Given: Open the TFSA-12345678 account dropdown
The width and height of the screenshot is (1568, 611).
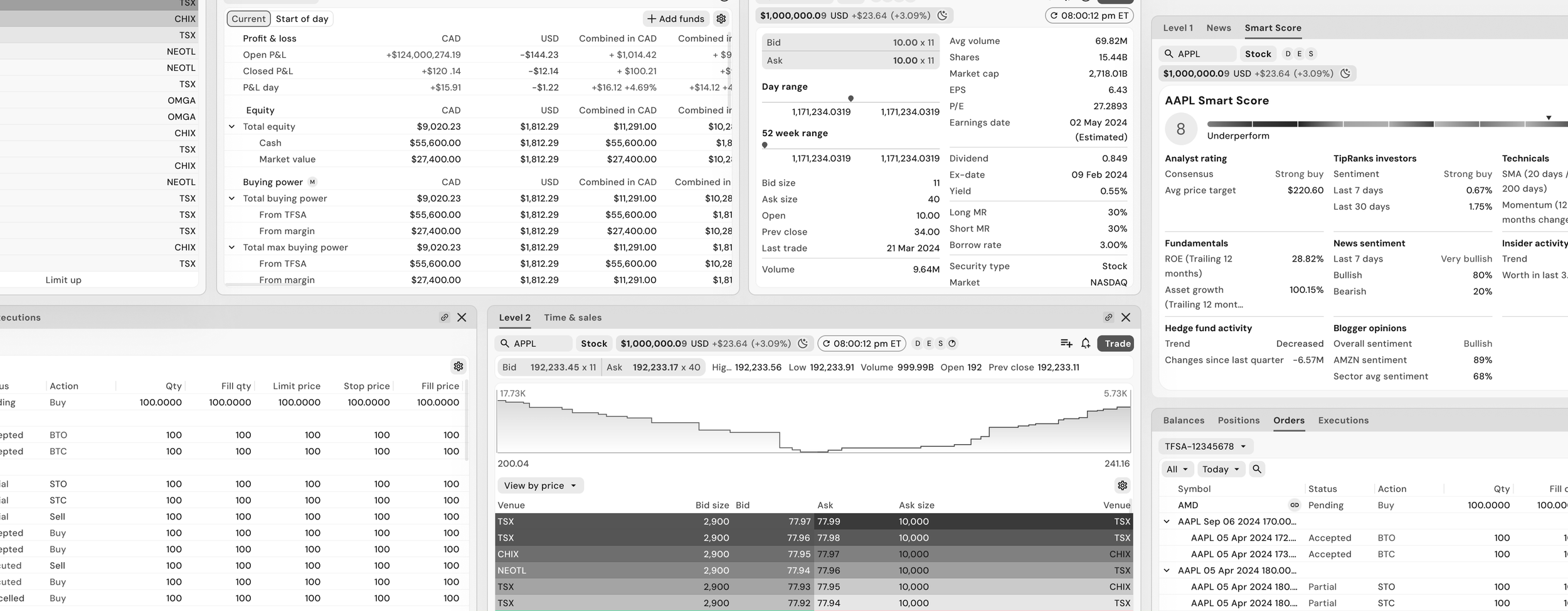Looking at the screenshot, I should click(x=1205, y=447).
